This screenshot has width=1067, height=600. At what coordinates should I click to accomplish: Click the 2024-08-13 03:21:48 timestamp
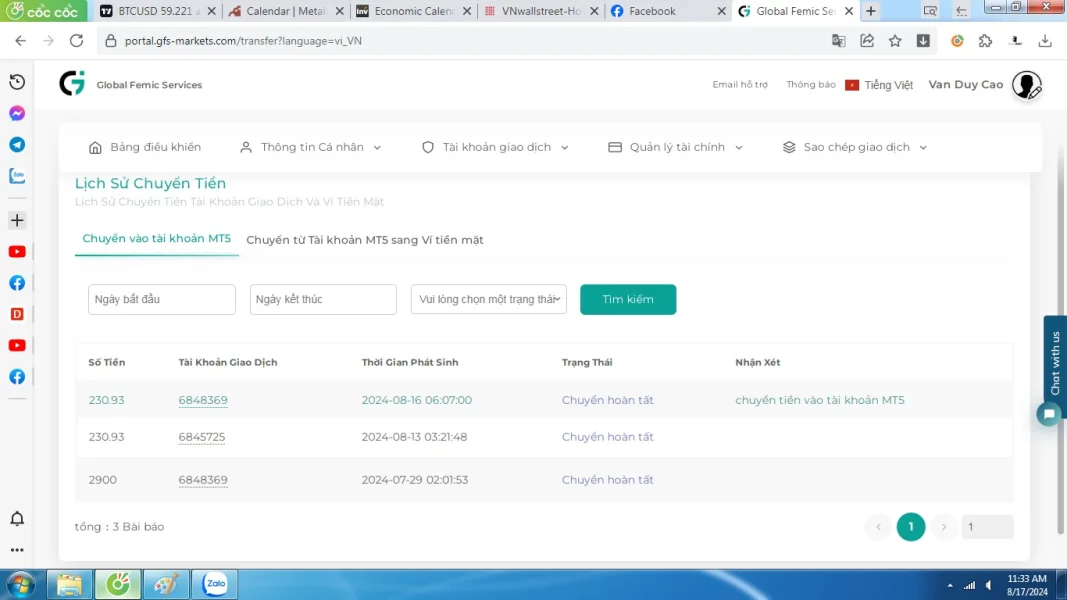(414, 437)
